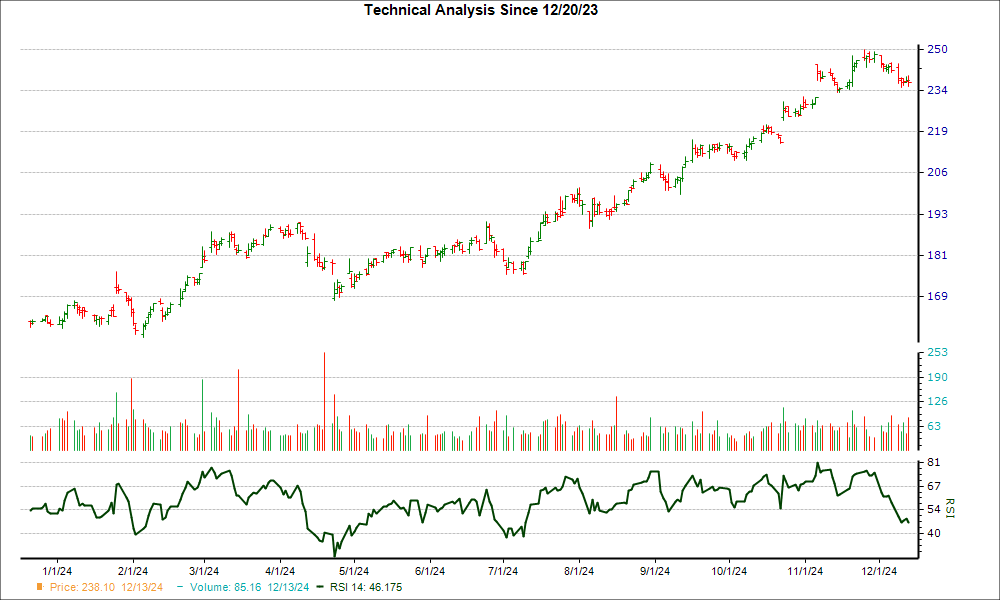The image size is (1000, 600).
Task: Click the 219 price axis label
Action: coord(937,131)
